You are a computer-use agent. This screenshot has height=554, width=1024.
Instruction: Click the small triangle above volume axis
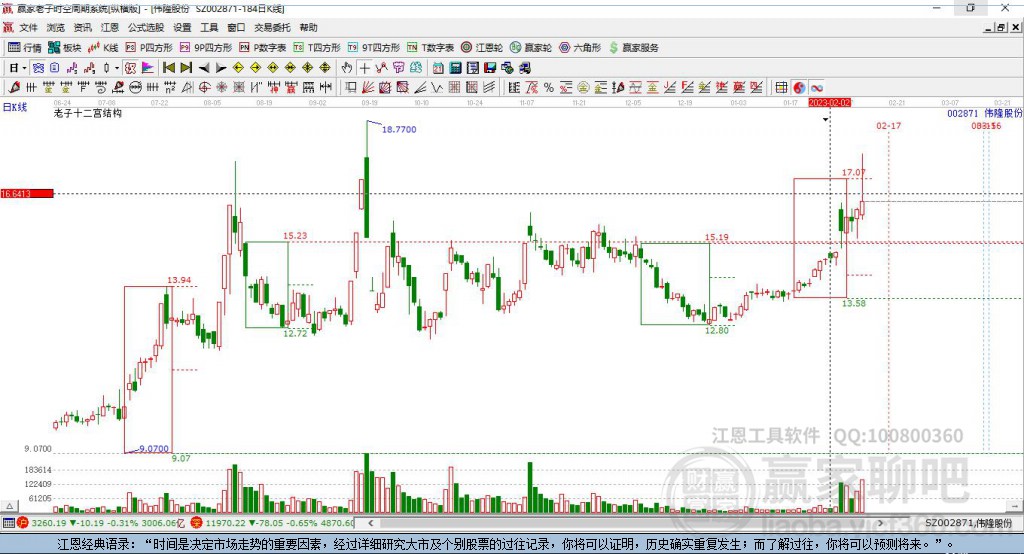9,506
